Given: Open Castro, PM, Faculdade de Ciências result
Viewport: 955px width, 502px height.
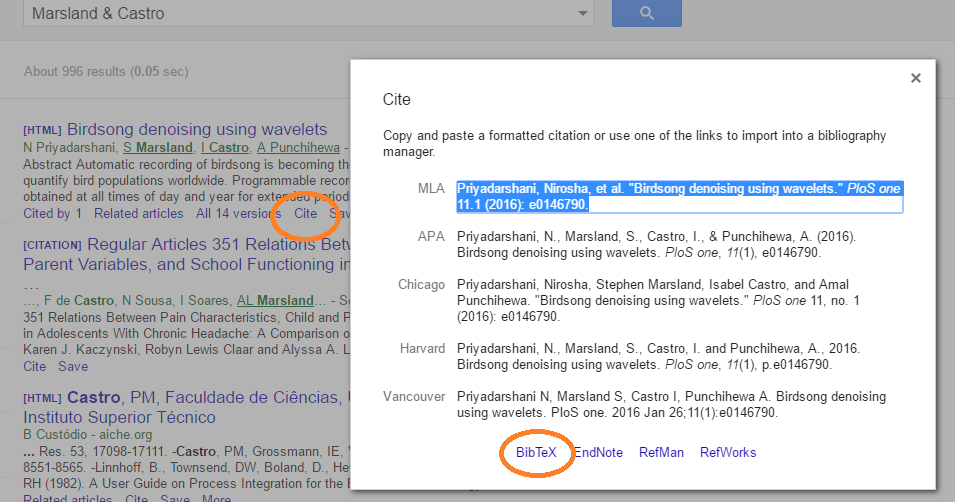Looking at the screenshot, I should pos(186,407).
